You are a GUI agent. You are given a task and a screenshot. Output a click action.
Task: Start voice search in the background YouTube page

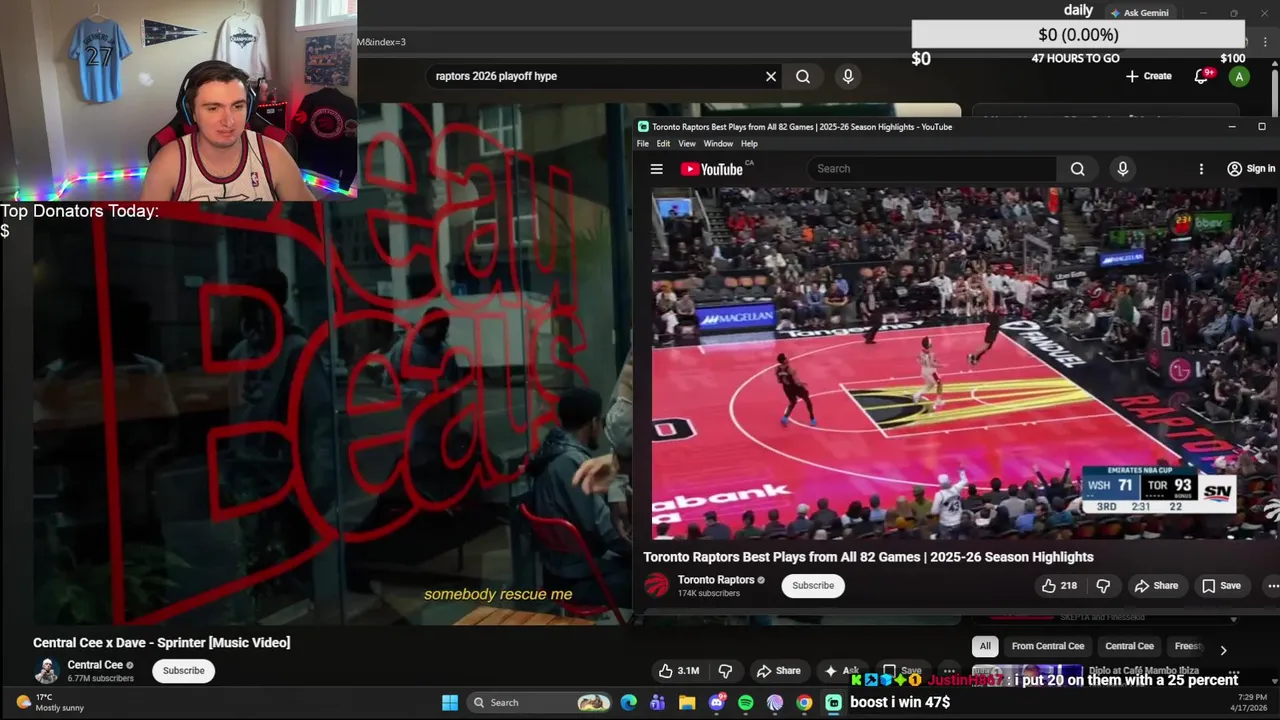[848, 76]
